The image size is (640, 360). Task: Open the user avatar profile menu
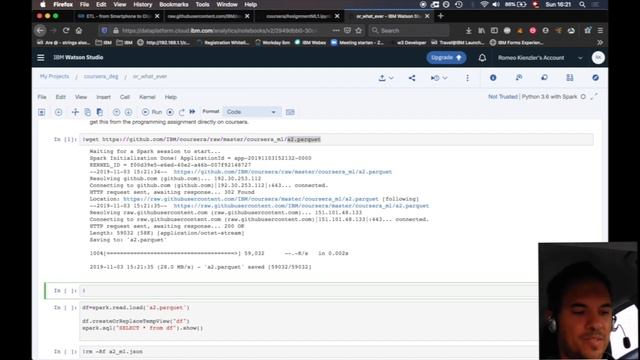pyautogui.click(x=598, y=58)
